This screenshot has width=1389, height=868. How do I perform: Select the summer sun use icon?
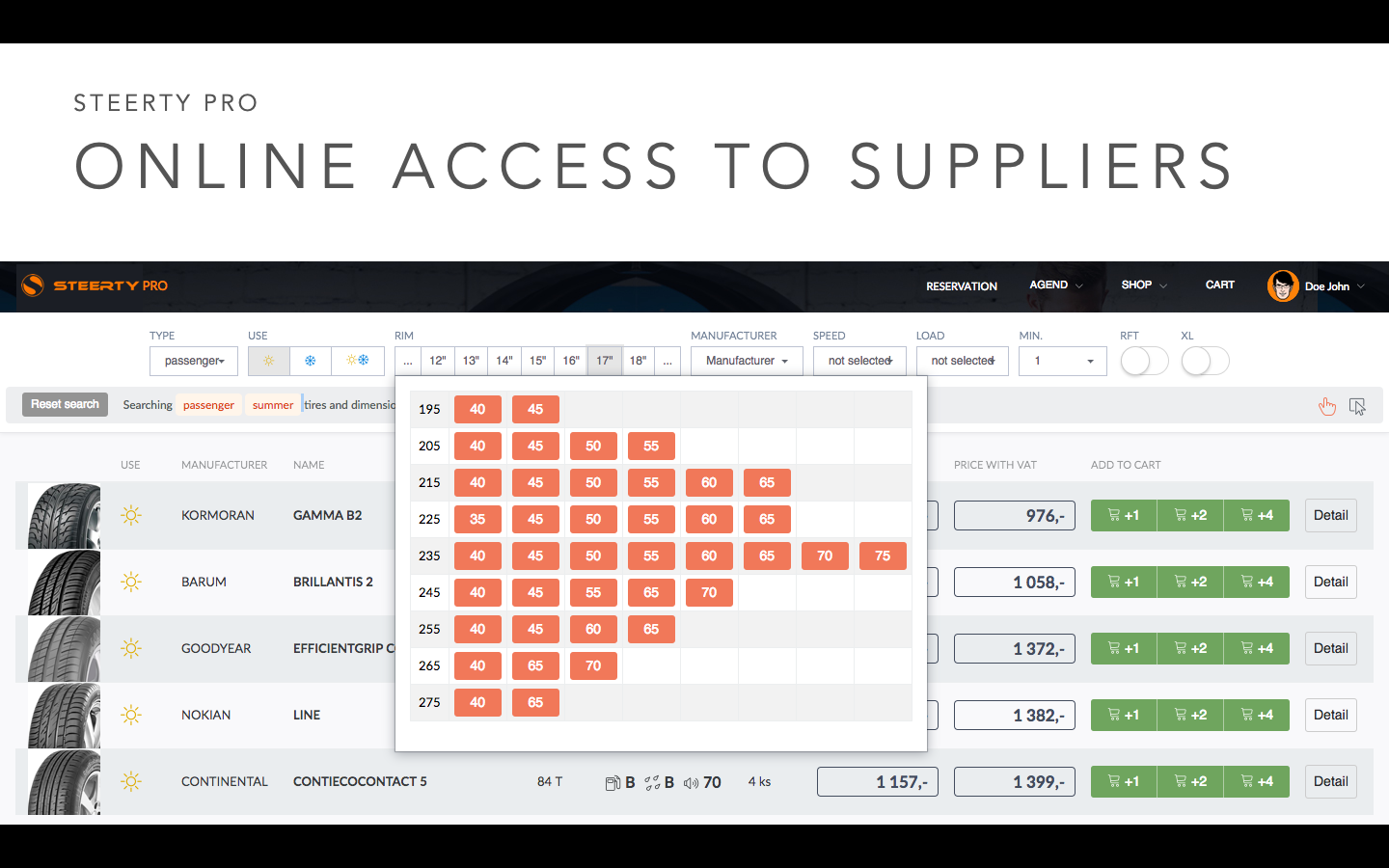click(268, 361)
